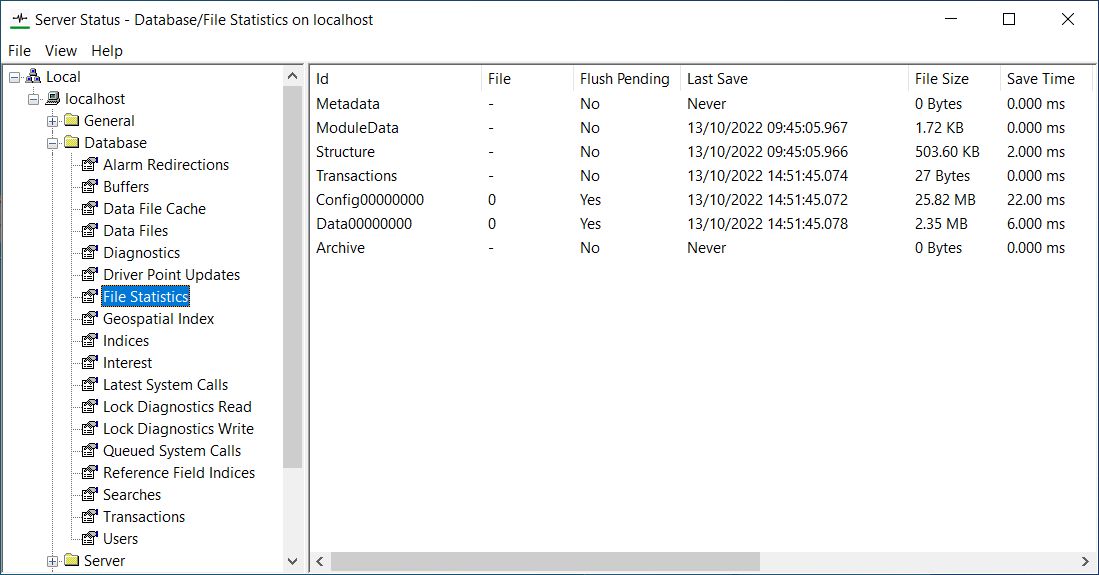This screenshot has height=575, width=1099.
Task: Click the Geospatial Index icon
Action: 90,319
